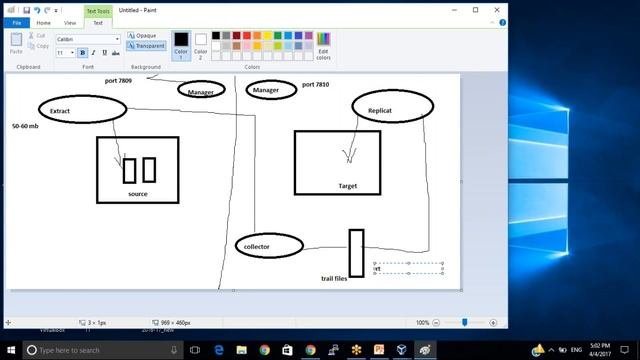Select the Color 1 button
640x360 pixels.
click(181, 46)
